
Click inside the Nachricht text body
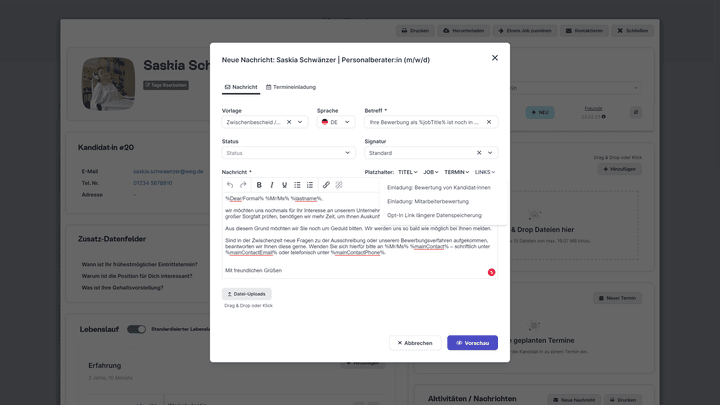[360, 235]
